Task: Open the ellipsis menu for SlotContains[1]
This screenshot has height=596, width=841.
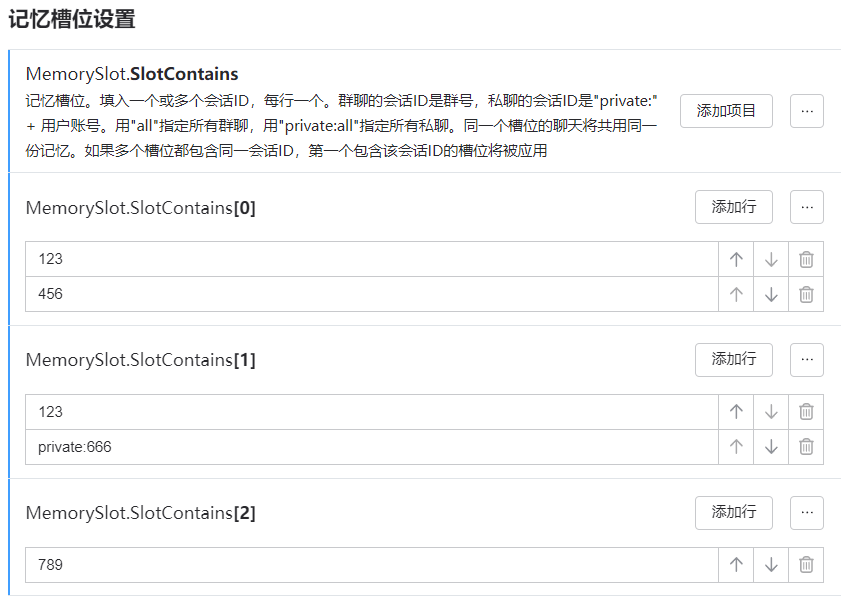Action: point(807,360)
